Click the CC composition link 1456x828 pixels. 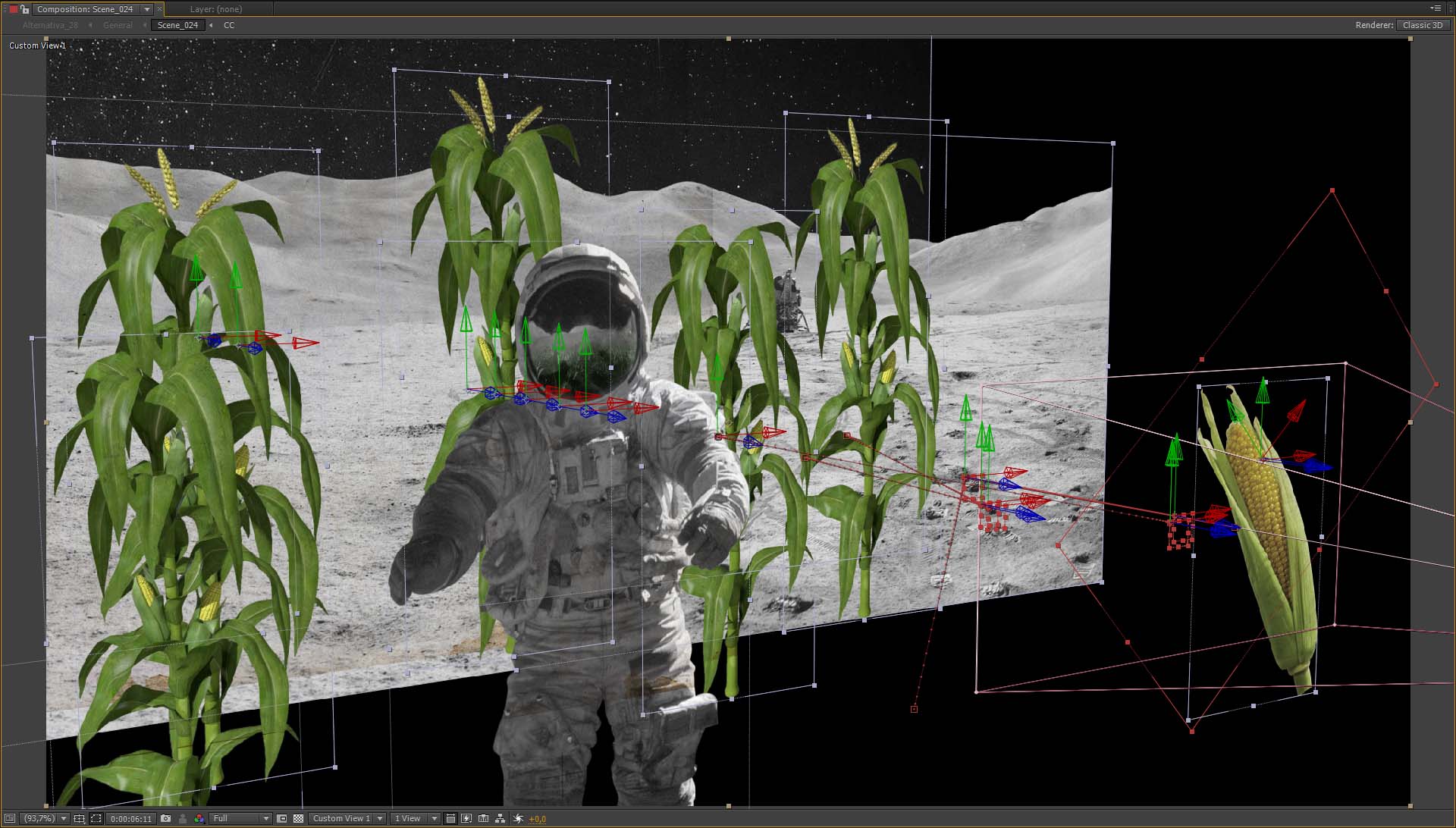(229, 25)
